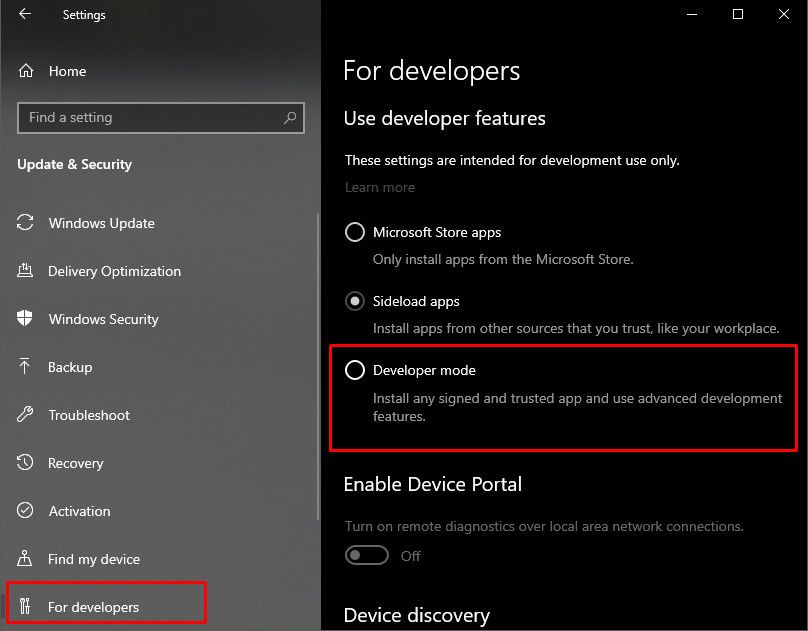Click the back arrow in Settings

coord(25,15)
